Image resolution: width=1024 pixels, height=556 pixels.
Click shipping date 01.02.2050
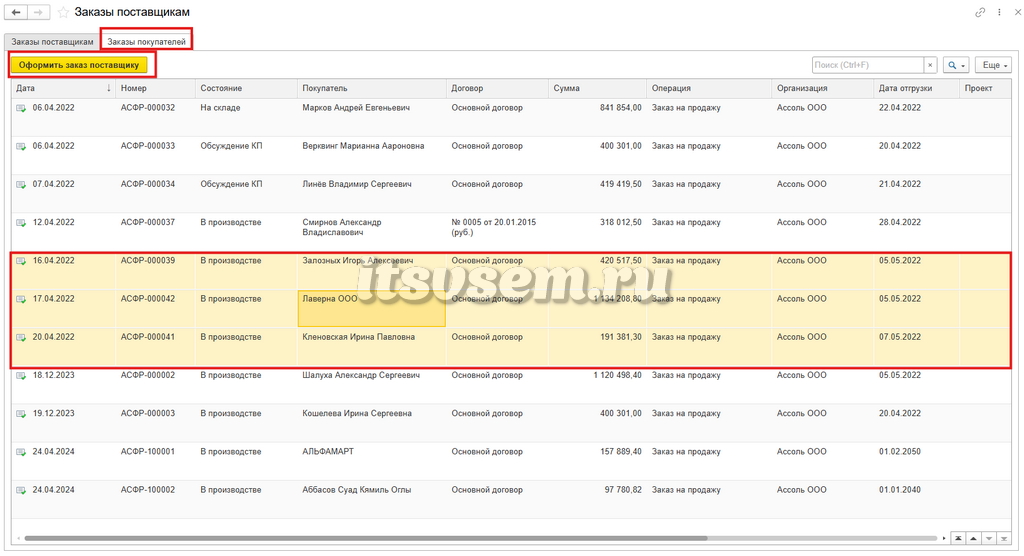900,451
